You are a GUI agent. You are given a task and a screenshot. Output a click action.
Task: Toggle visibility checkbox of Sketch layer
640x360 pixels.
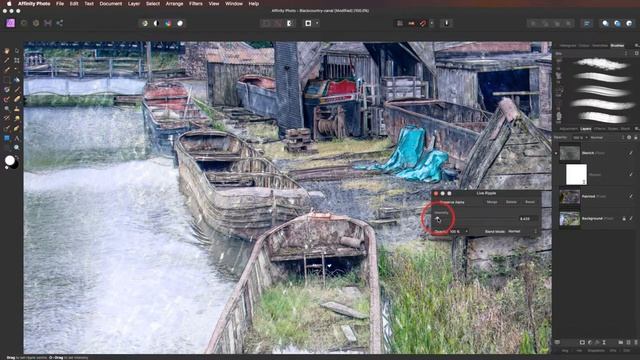[631, 153]
